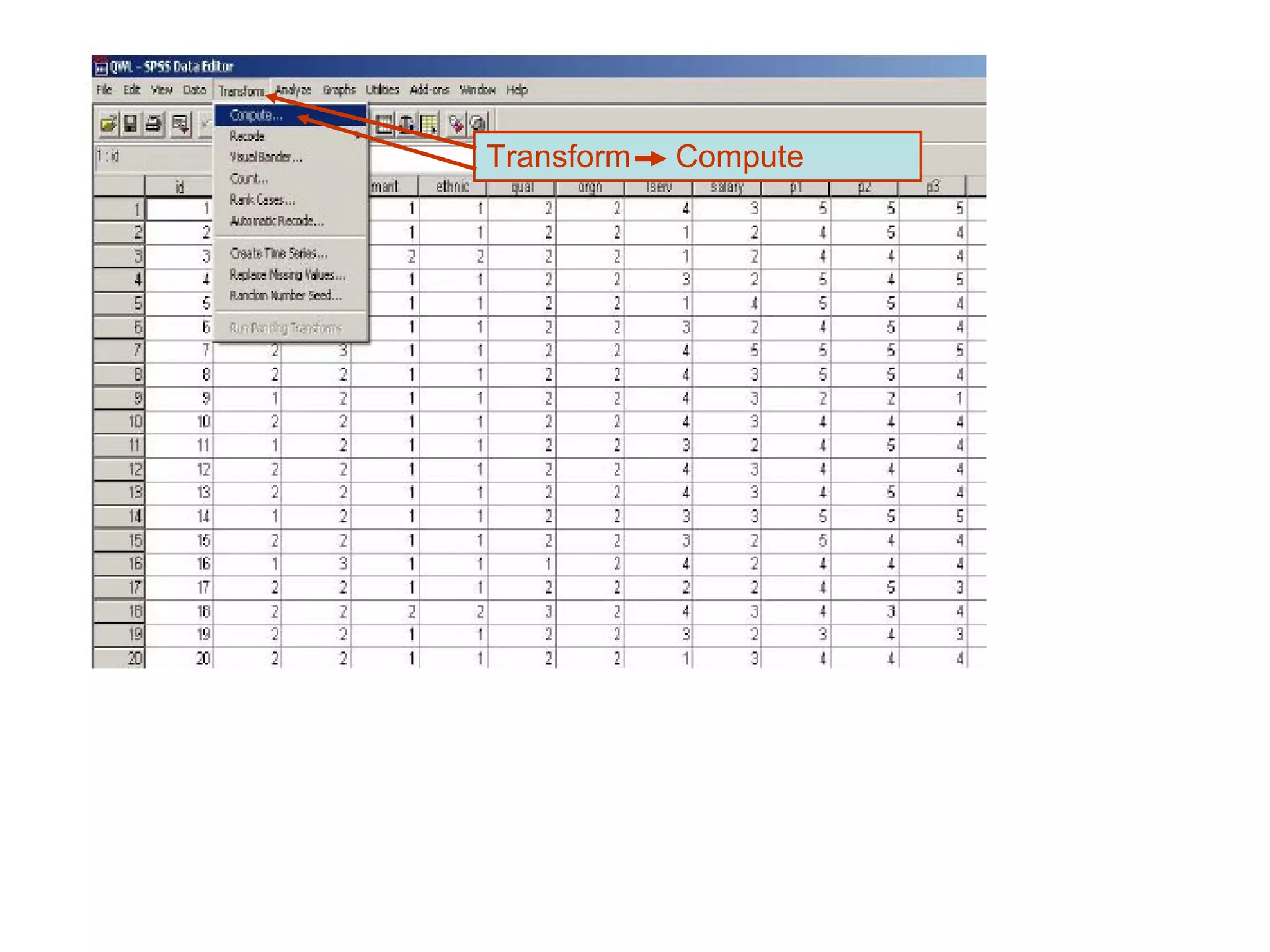The image size is (1270, 952).
Task: Open the Edit menu
Action: pos(131,90)
